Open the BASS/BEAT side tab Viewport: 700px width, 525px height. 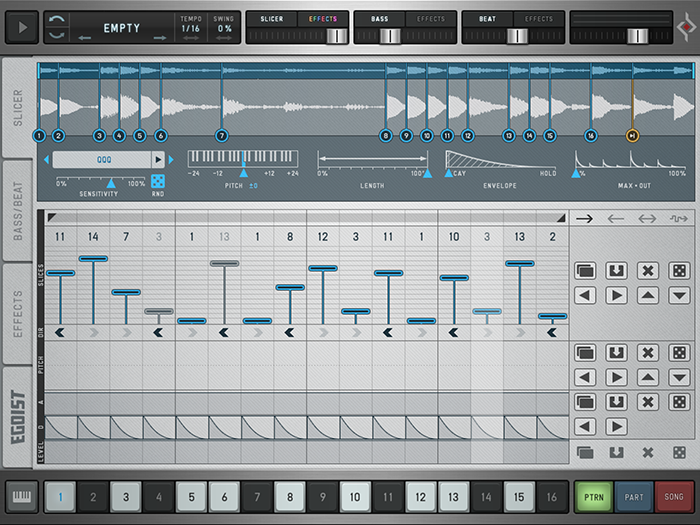(17, 210)
